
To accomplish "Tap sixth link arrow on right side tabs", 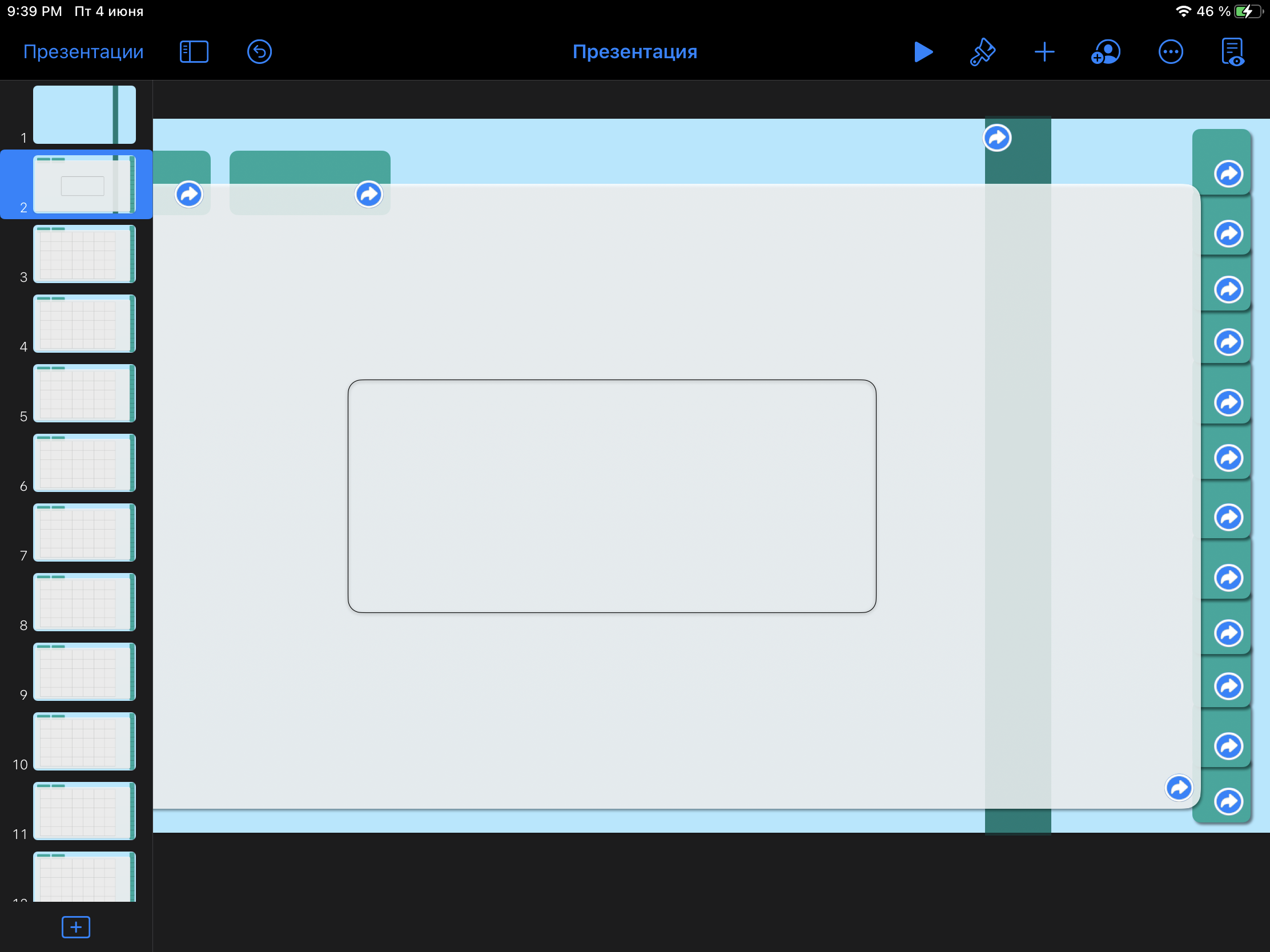I will click(1229, 458).
